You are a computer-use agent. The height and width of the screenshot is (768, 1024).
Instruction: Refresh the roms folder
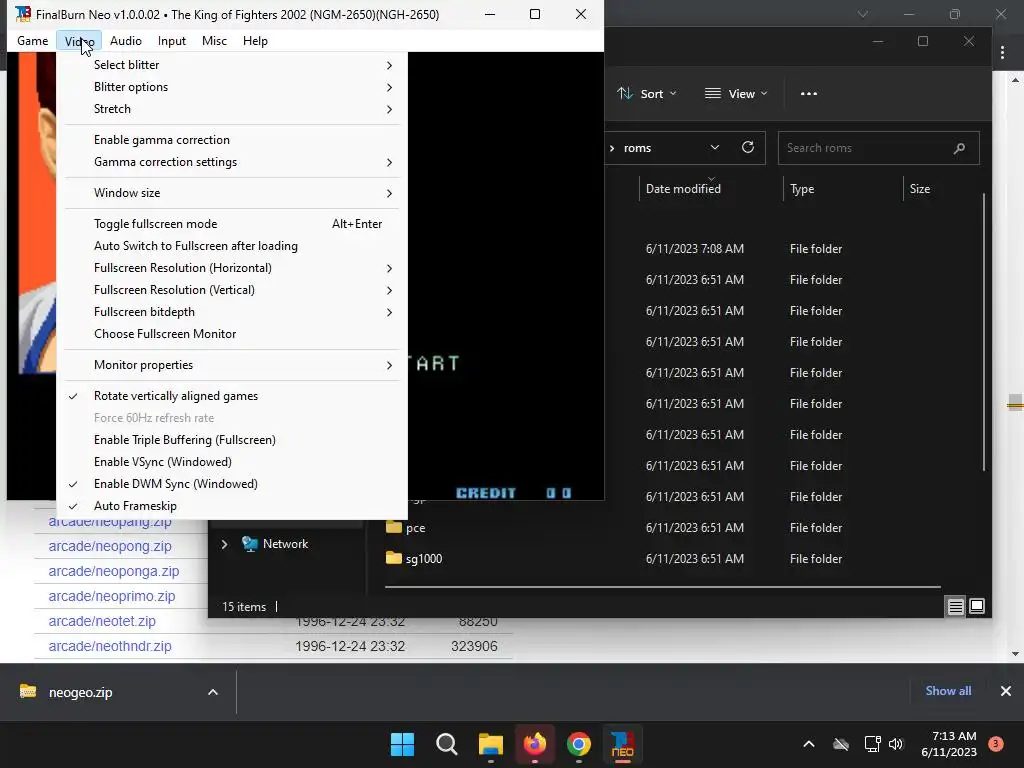[x=748, y=148]
